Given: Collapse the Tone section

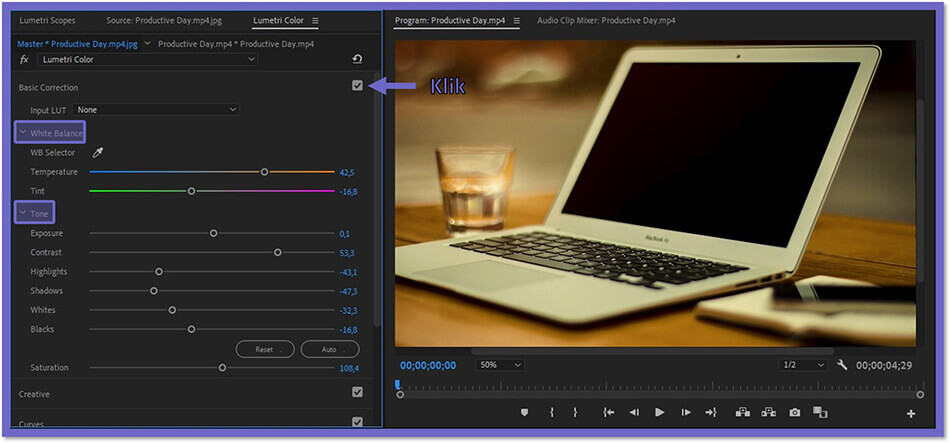Looking at the screenshot, I should (23, 213).
